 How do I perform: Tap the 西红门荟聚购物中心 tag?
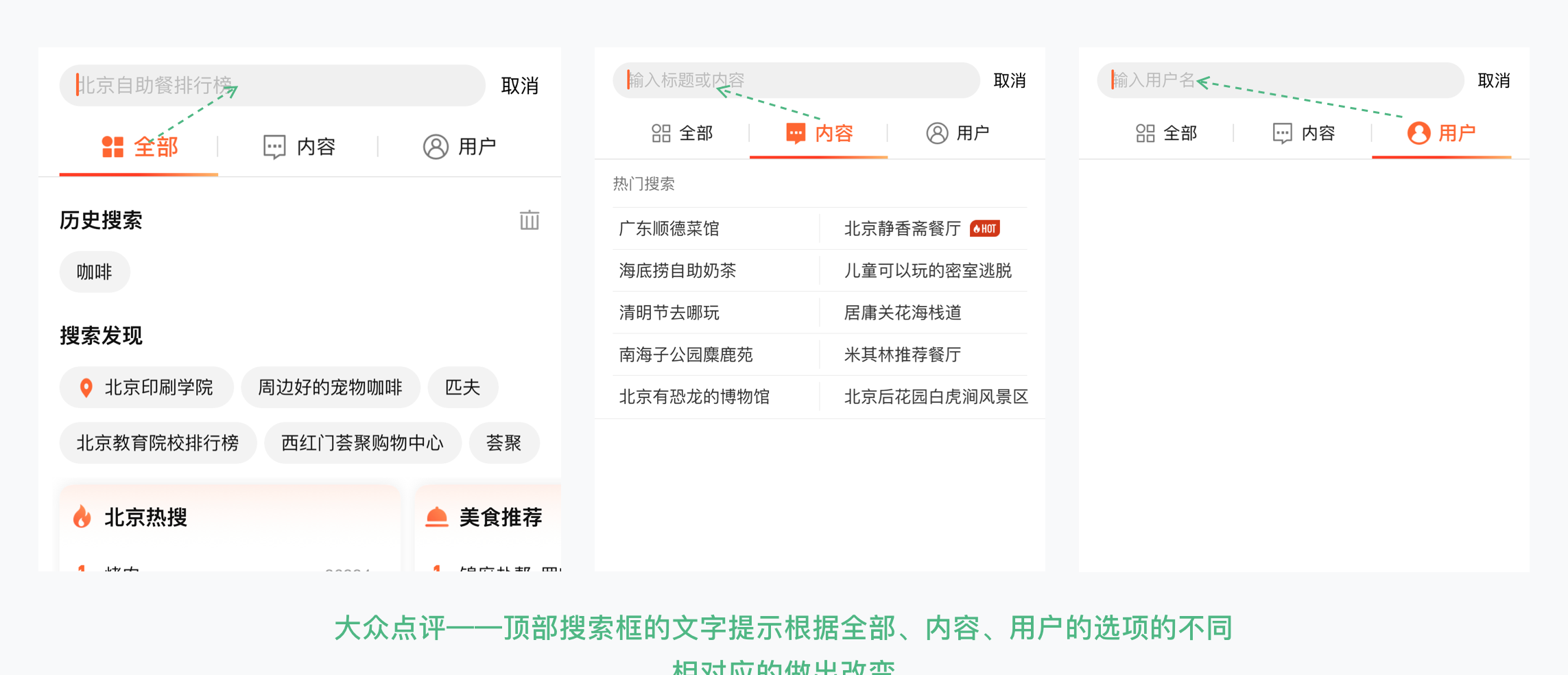363,443
